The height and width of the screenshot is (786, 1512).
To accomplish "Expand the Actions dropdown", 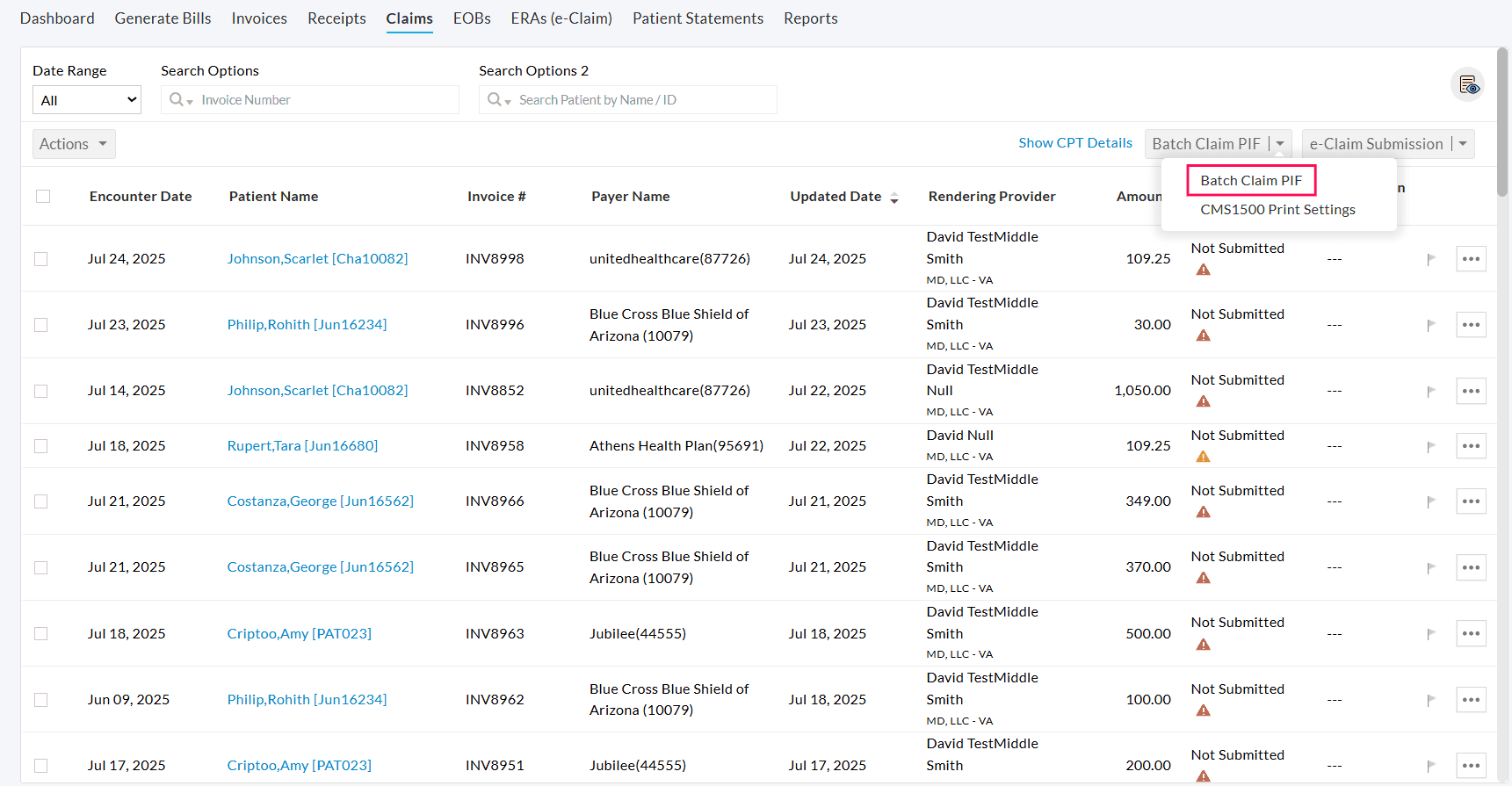I will tap(74, 144).
